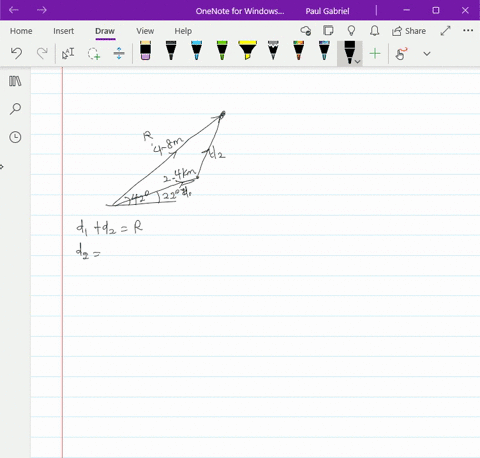Select the rainbow-colored pen
Screen dimensions: 480x458
point(298,51)
